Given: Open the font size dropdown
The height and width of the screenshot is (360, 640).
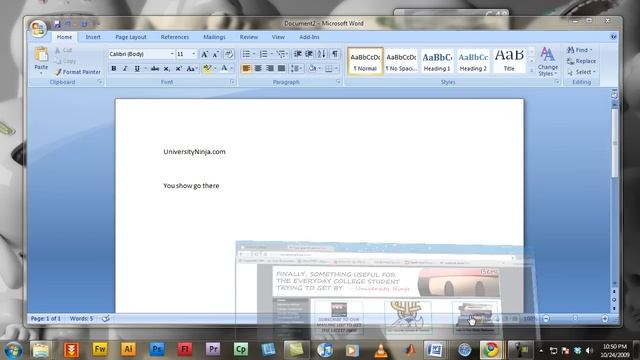Looking at the screenshot, I should [194, 54].
